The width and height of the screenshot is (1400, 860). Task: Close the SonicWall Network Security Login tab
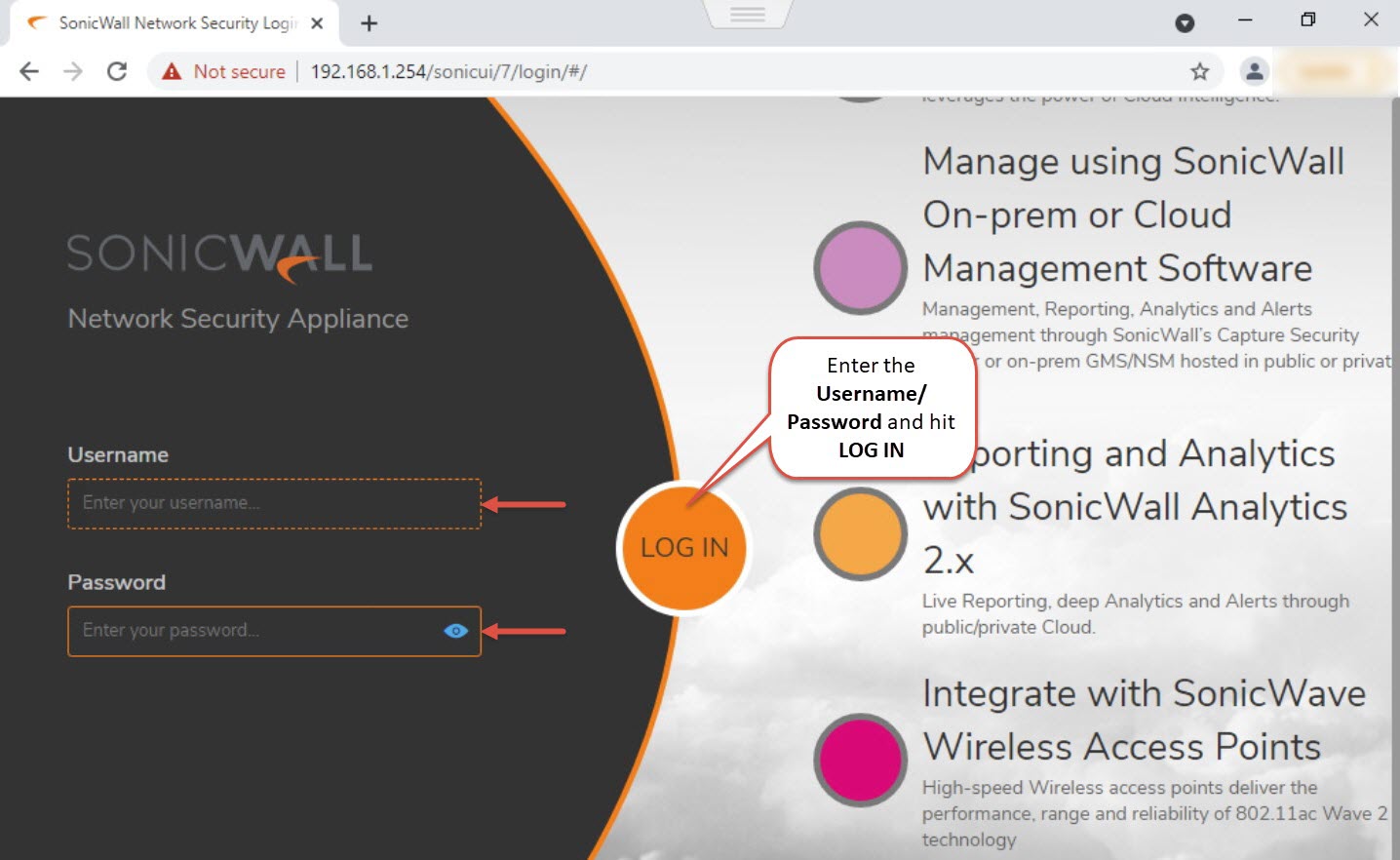coord(317,23)
